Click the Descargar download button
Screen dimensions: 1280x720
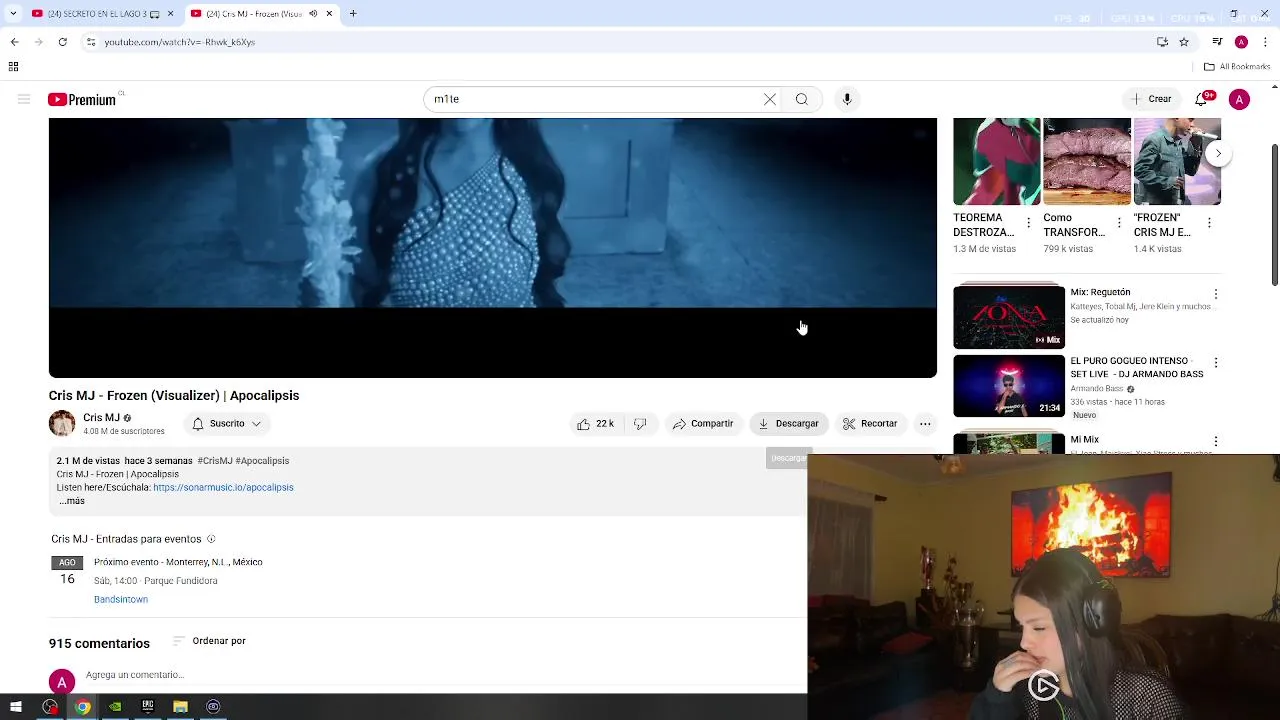pos(789,424)
